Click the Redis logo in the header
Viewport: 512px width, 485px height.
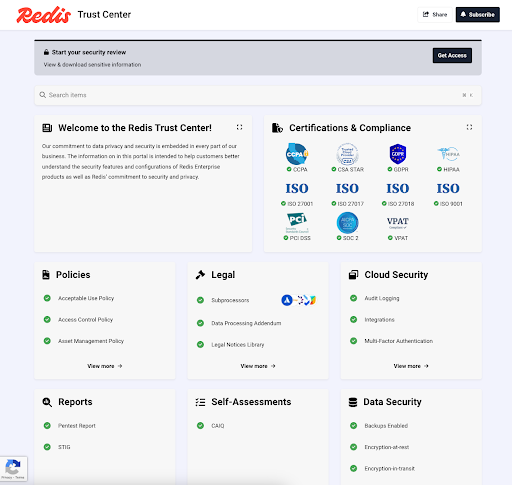43,15
